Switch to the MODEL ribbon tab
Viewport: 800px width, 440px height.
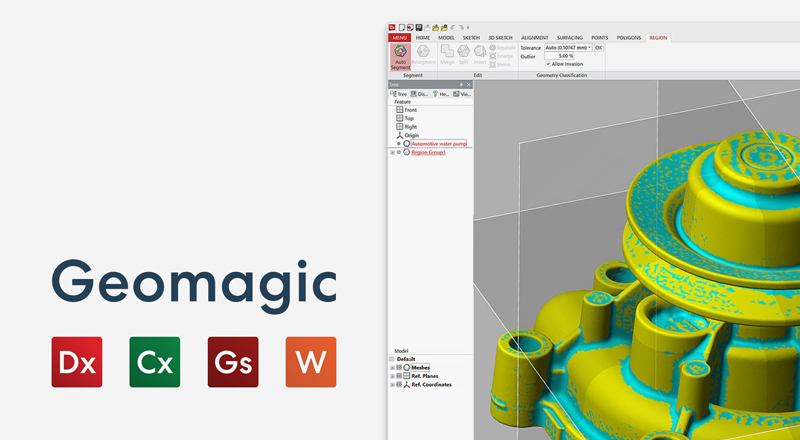pos(446,38)
